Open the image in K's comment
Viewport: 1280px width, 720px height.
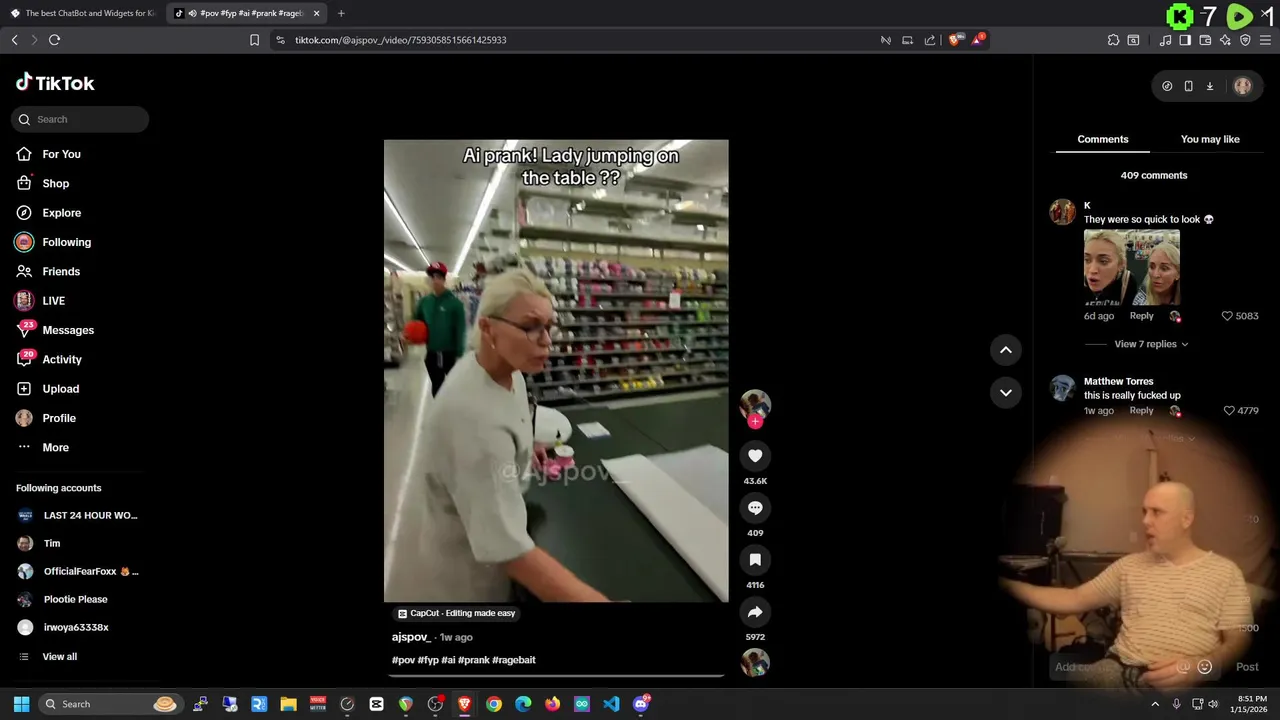click(1132, 267)
